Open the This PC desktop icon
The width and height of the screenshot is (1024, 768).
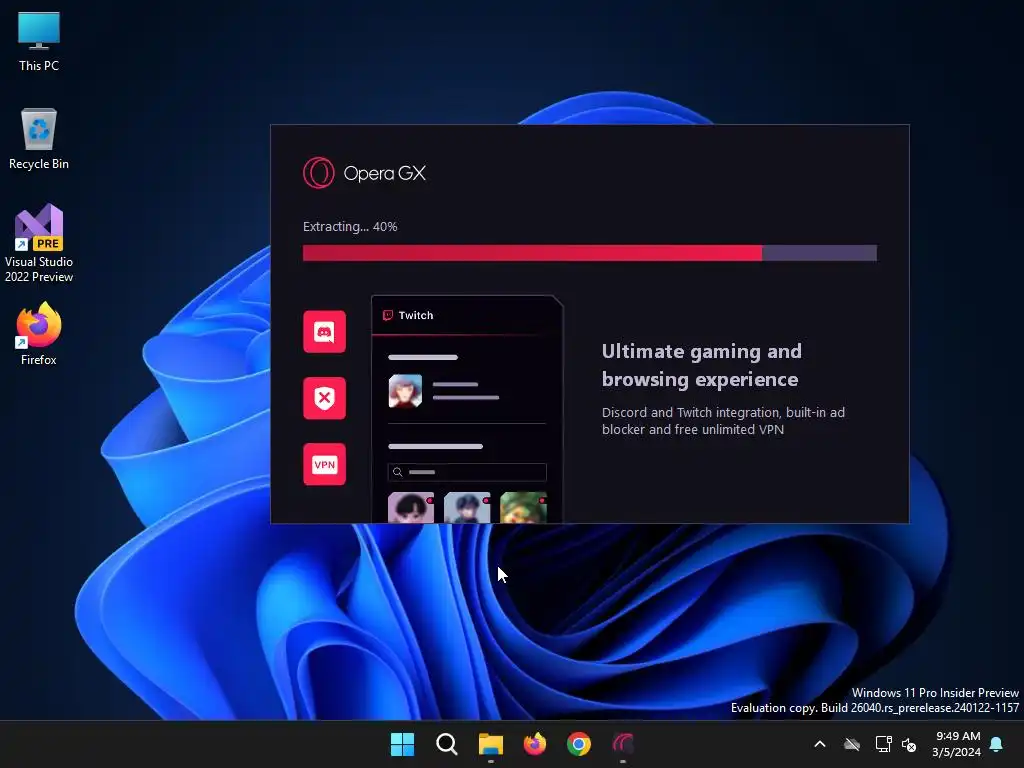point(39,41)
